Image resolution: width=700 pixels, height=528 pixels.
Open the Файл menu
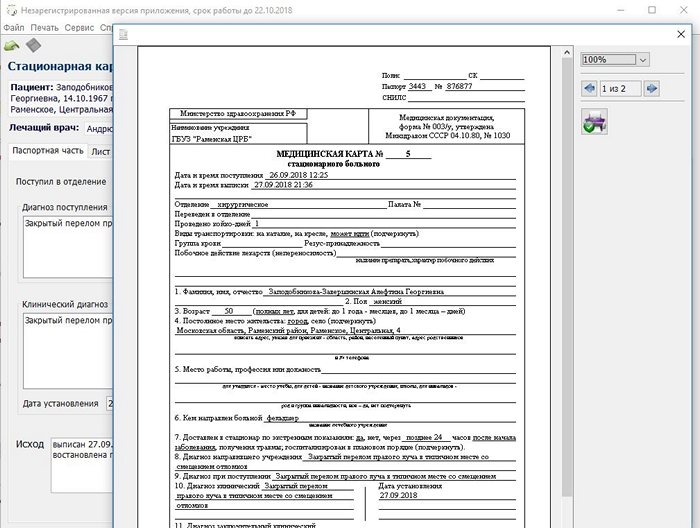pyautogui.click(x=14, y=28)
